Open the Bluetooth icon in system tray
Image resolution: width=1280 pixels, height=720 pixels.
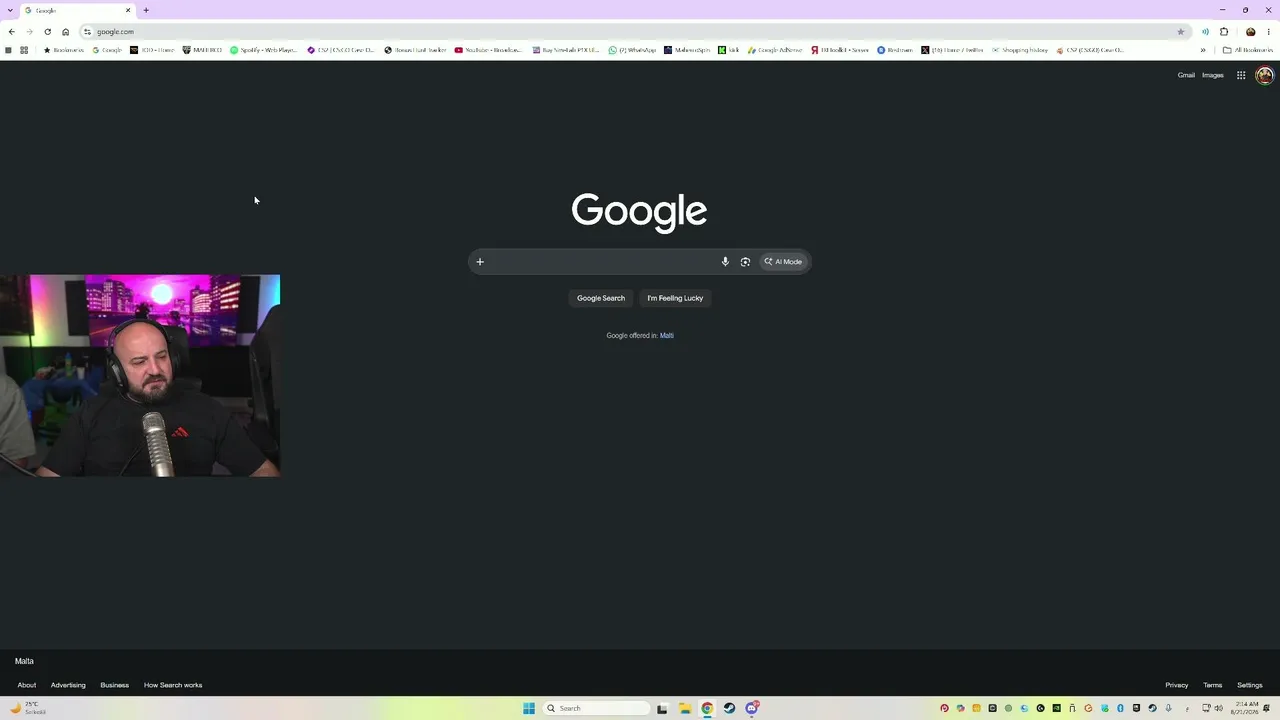1120,708
